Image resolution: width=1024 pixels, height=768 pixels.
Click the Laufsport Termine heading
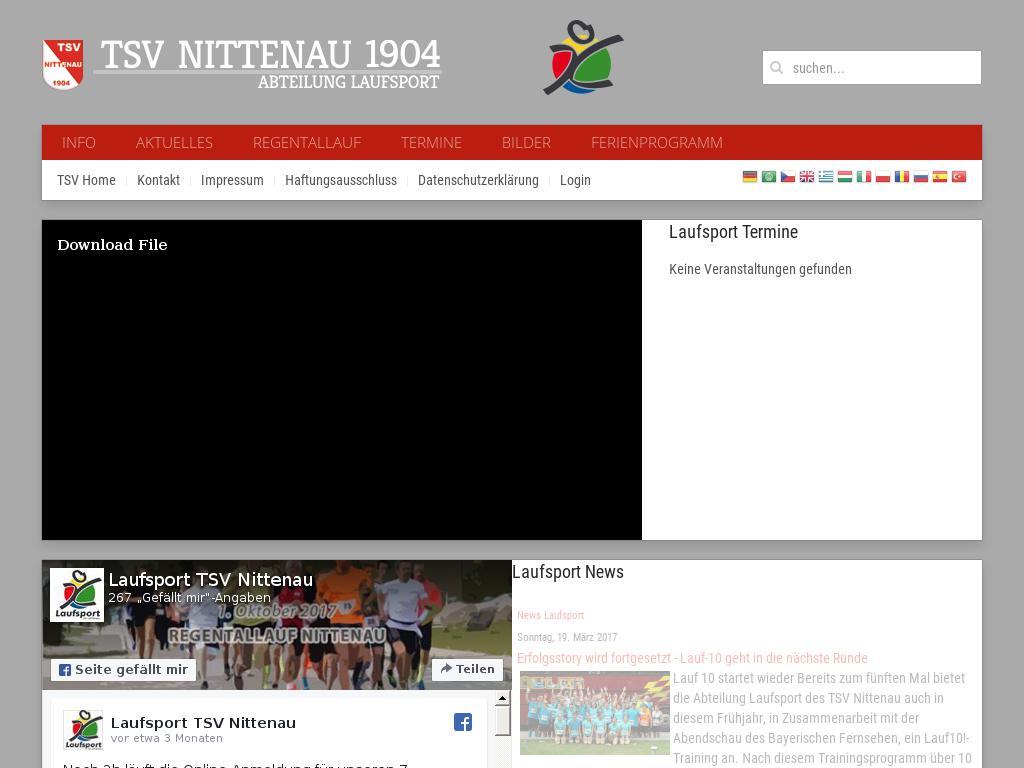[733, 232]
